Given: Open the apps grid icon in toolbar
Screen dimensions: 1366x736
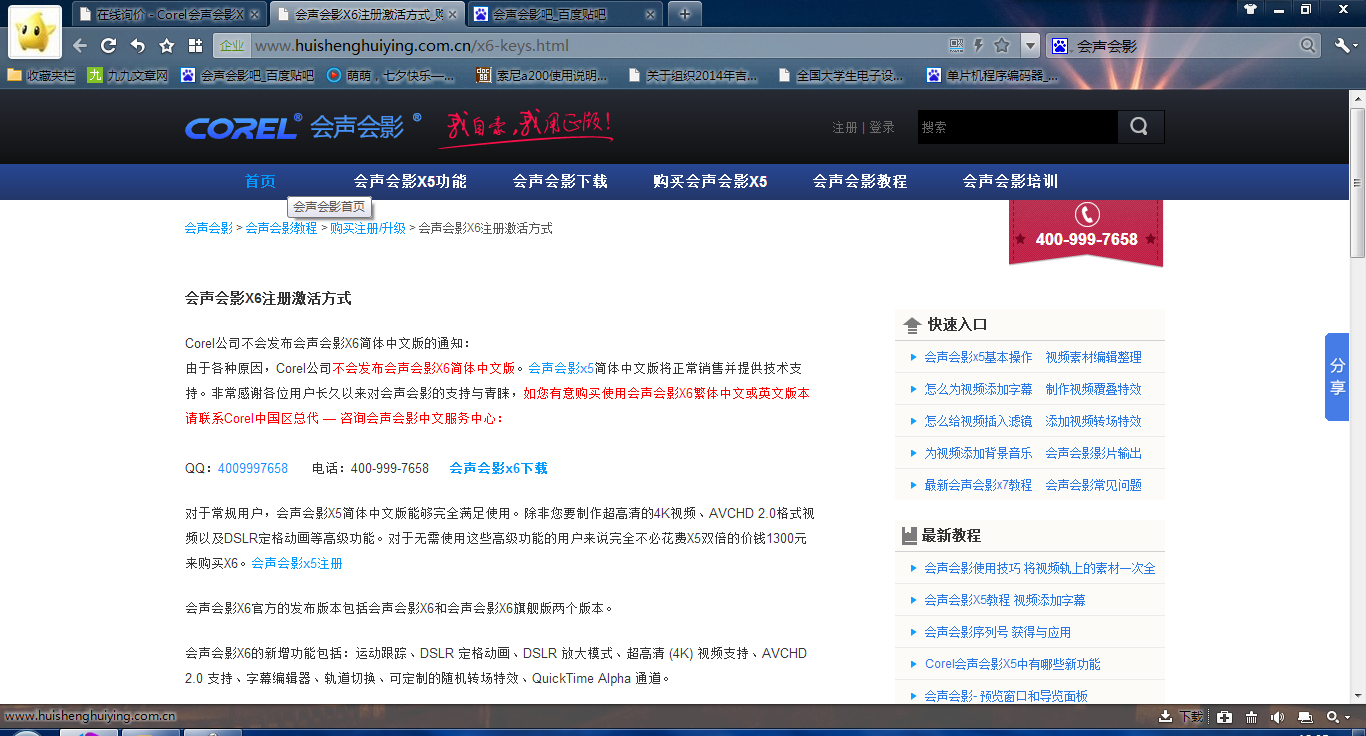Looking at the screenshot, I should [x=196, y=46].
